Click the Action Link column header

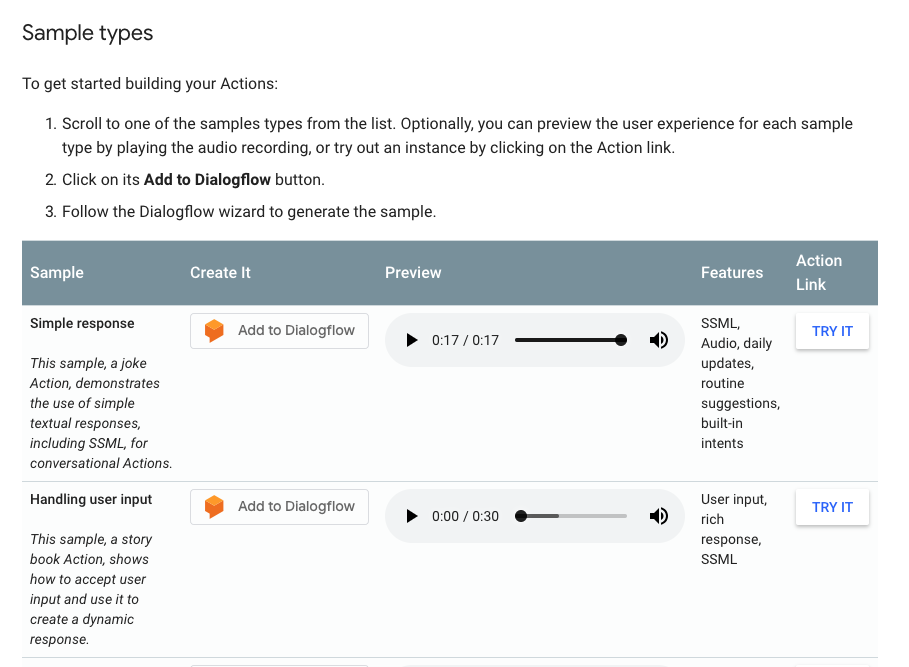(x=819, y=273)
